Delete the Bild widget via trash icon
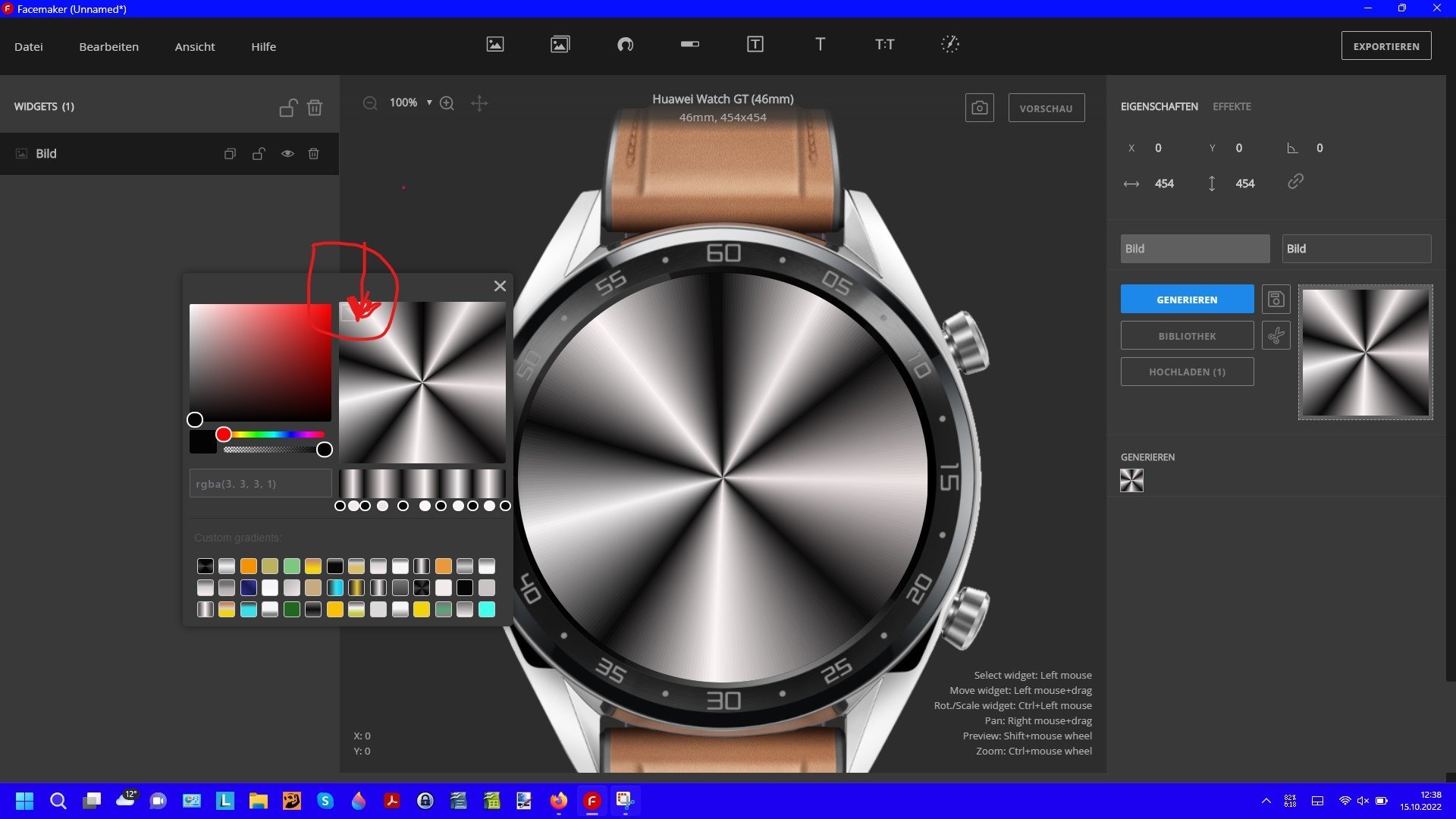The width and height of the screenshot is (1456, 819). (313, 154)
